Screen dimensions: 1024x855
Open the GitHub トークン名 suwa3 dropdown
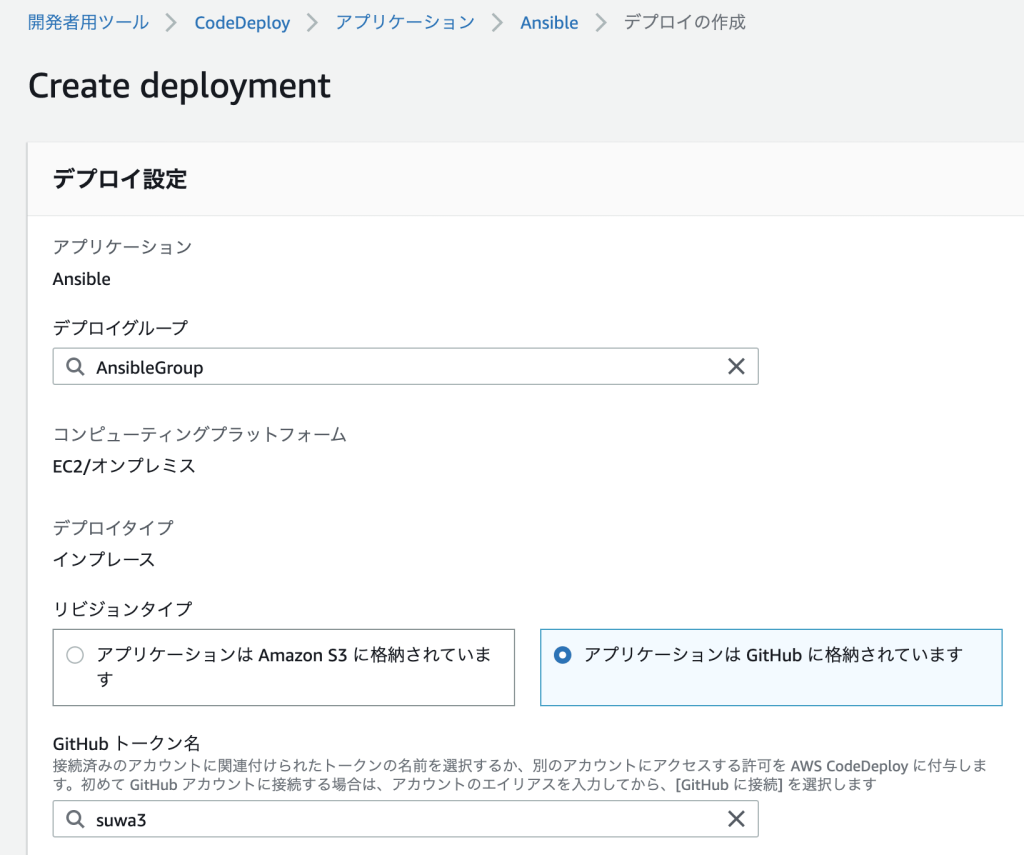click(x=400, y=819)
